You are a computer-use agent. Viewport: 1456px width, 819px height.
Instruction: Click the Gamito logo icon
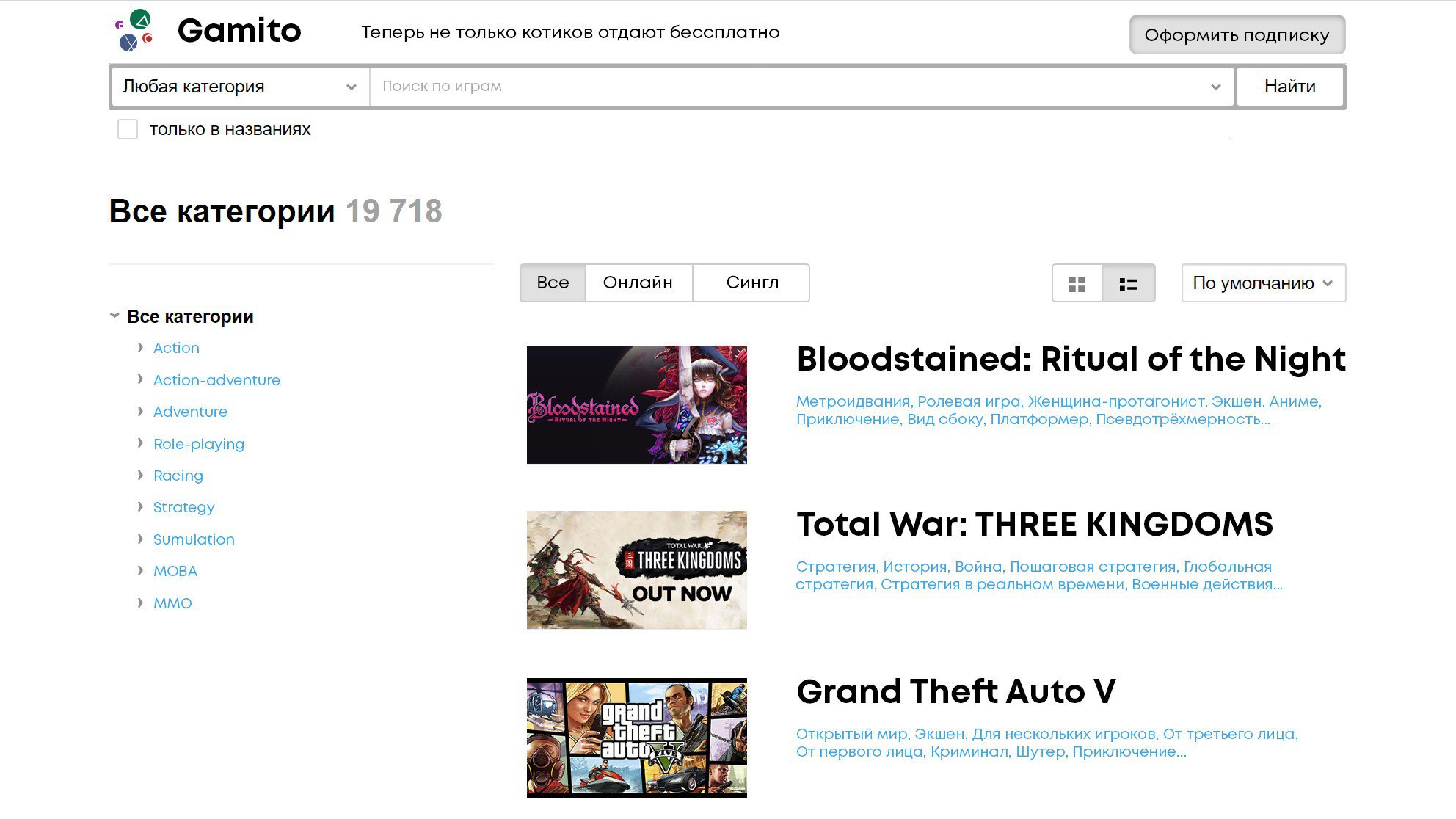tap(134, 30)
